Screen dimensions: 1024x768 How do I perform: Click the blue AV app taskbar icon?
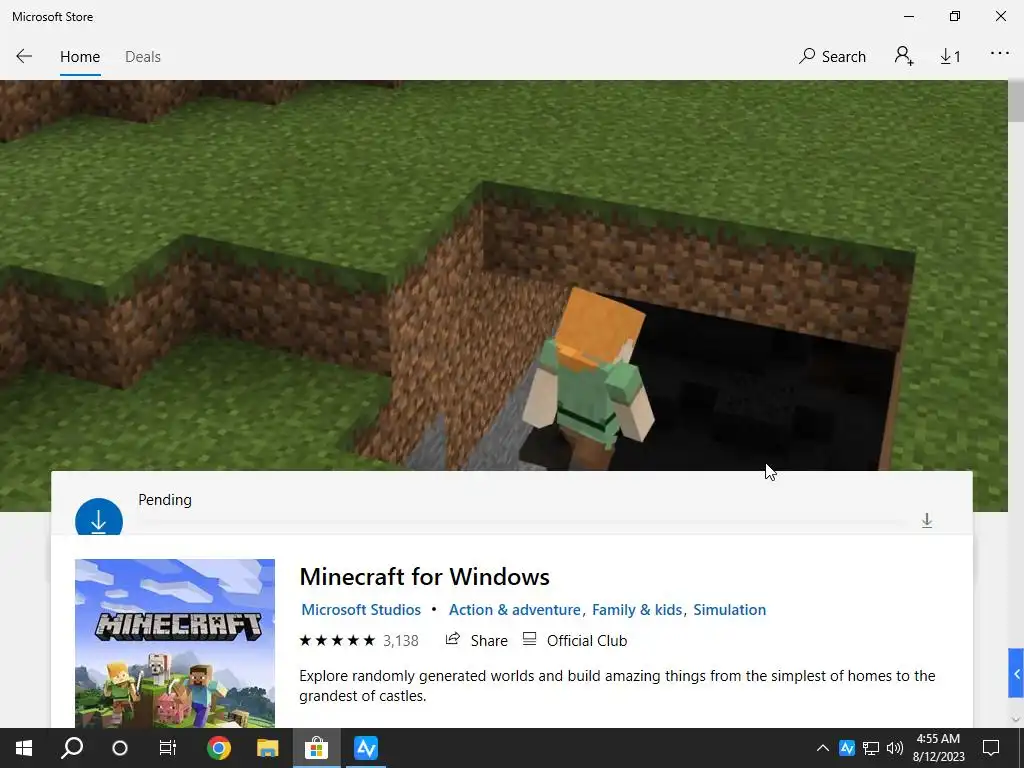coord(366,748)
